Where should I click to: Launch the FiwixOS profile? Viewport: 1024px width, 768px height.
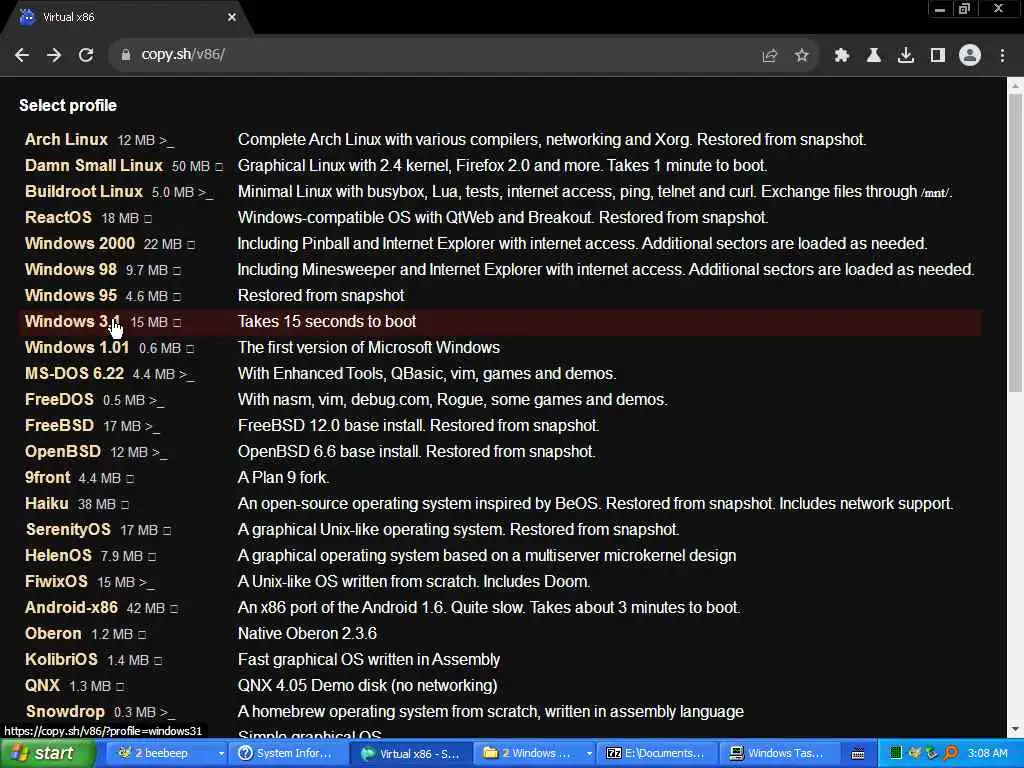point(56,582)
